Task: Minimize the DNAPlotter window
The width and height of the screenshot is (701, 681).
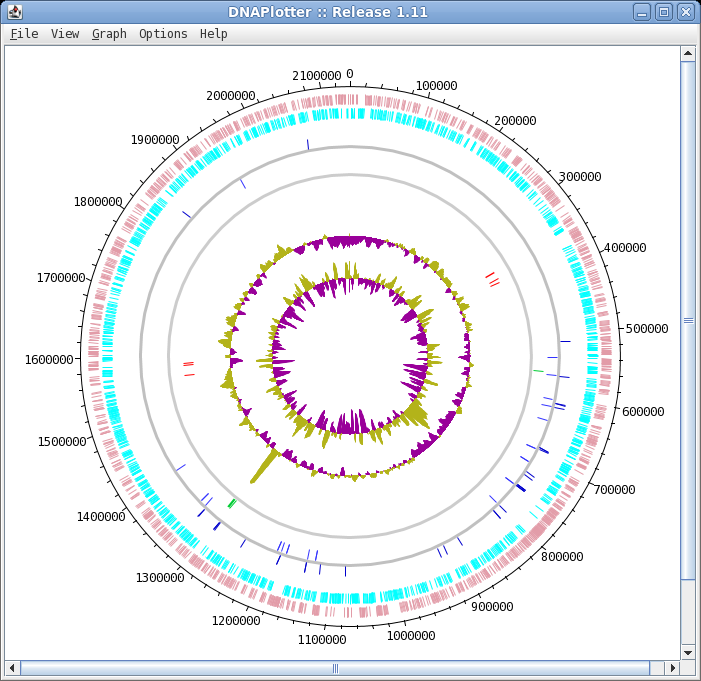Action: coord(642,12)
